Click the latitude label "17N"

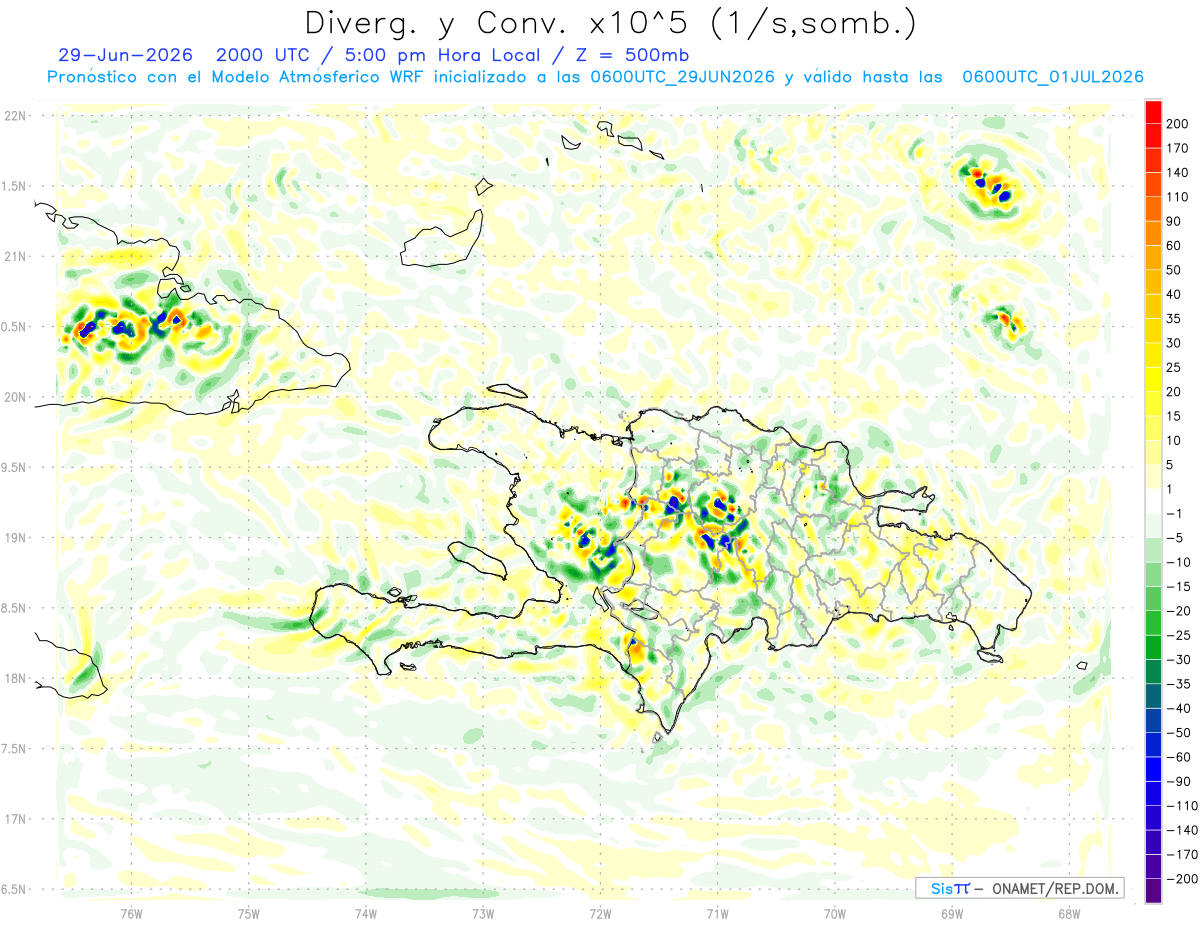[14, 819]
